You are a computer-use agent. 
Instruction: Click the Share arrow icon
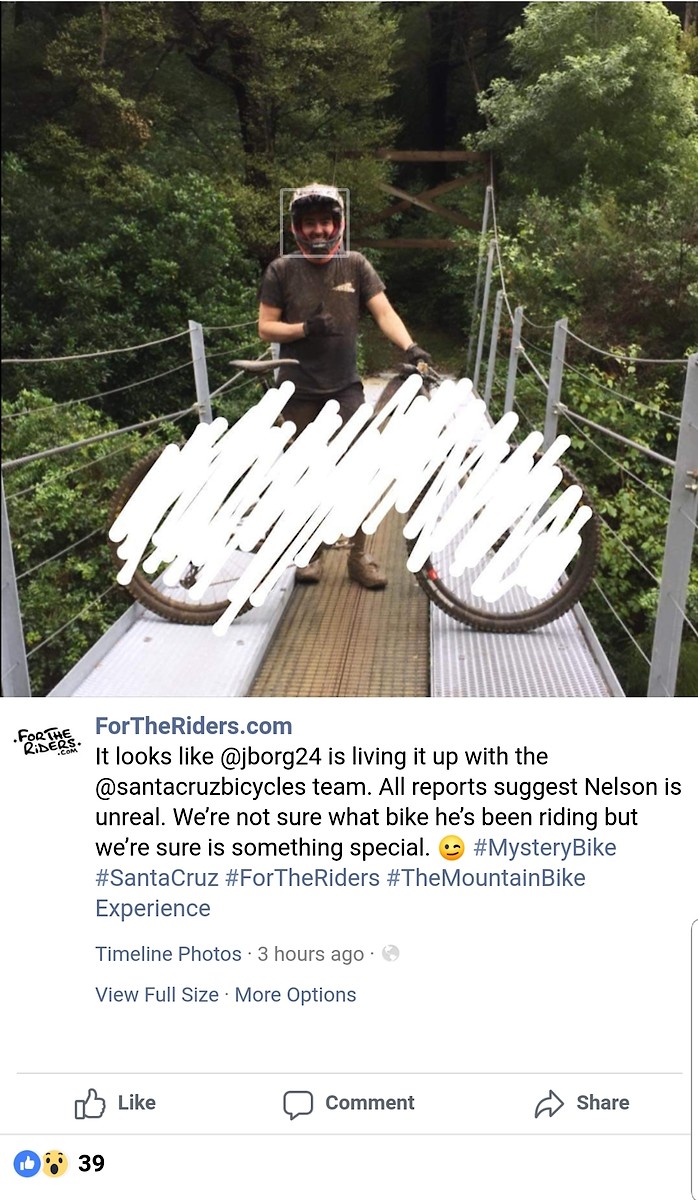(549, 1104)
